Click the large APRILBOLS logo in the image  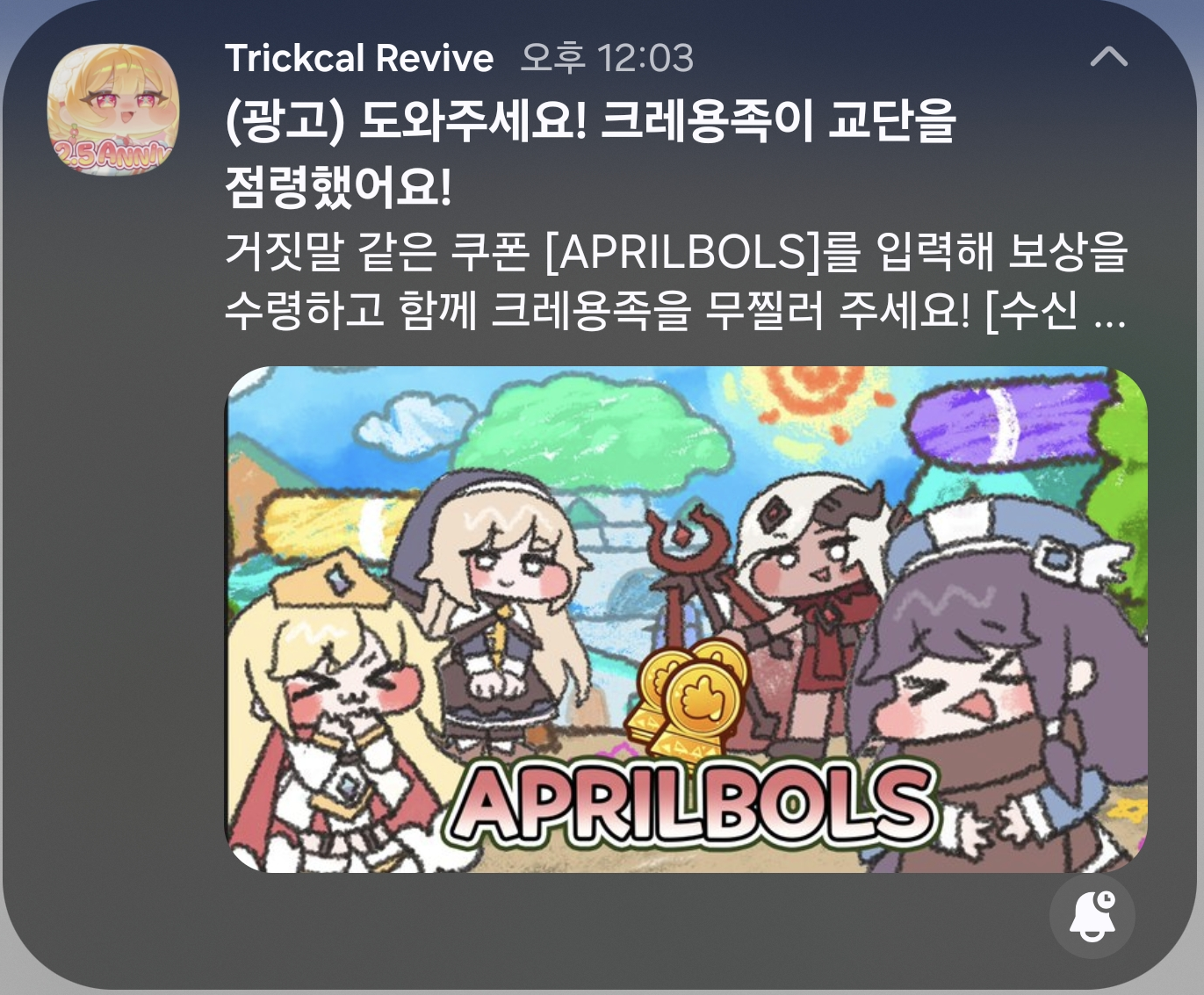pyautogui.click(x=692, y=802)
